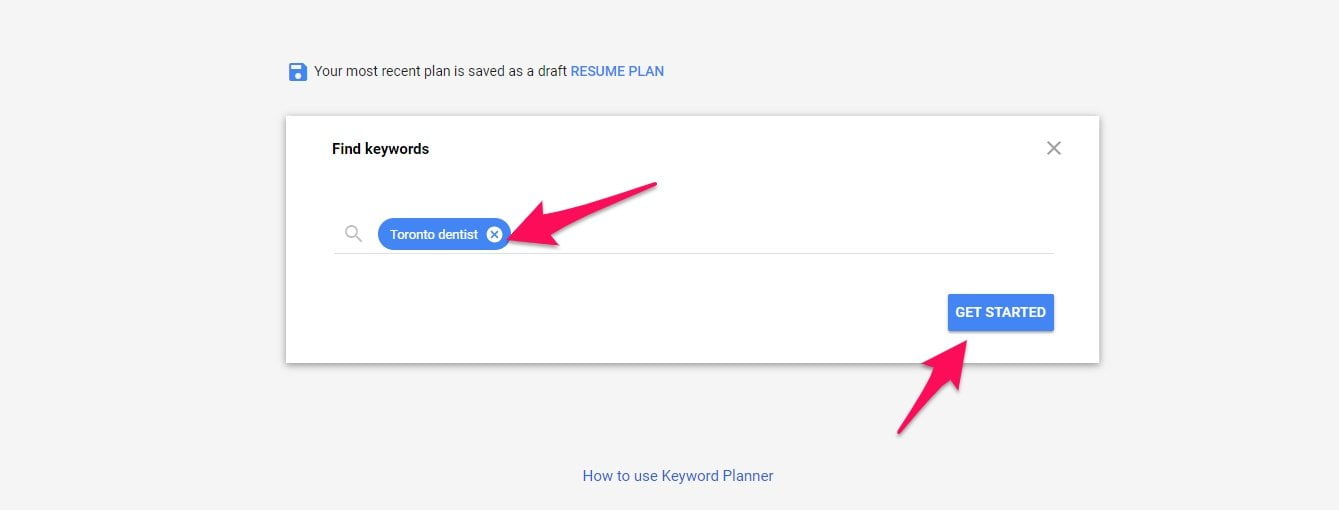Start keyword search with GET STARTED button
This screenshot has width=1339, height=510.
pos(1000,312)
